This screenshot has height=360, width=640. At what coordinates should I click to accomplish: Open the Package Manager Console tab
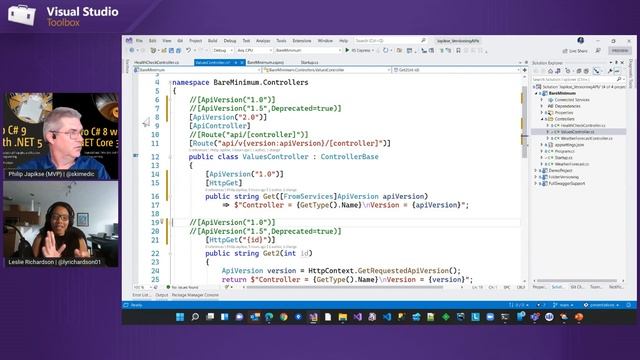195,295
